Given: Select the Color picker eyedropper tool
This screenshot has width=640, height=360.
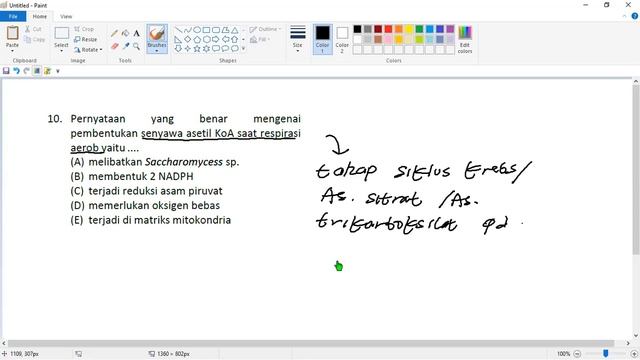Looking at the screenshot, I should pos(125,47).
